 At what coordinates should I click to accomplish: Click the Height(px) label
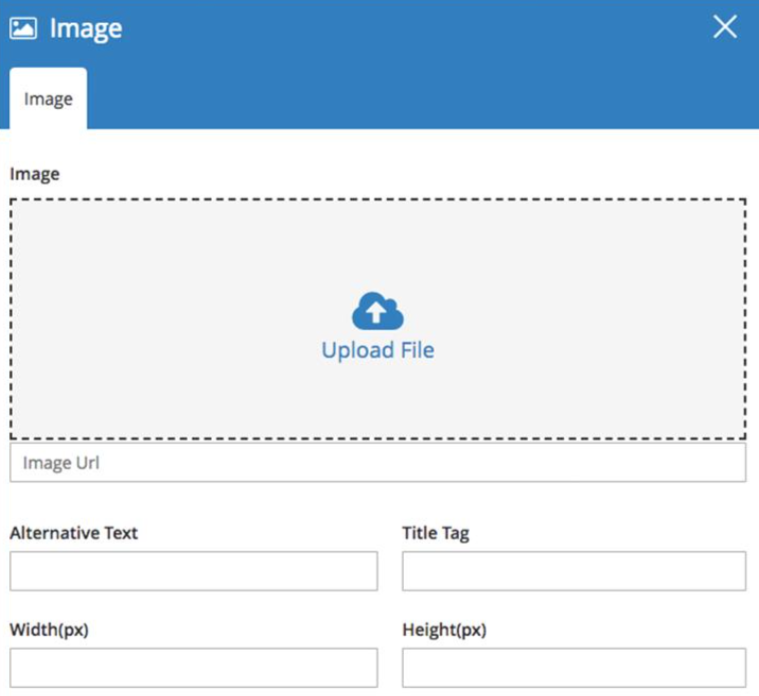(x=444, y=630)
